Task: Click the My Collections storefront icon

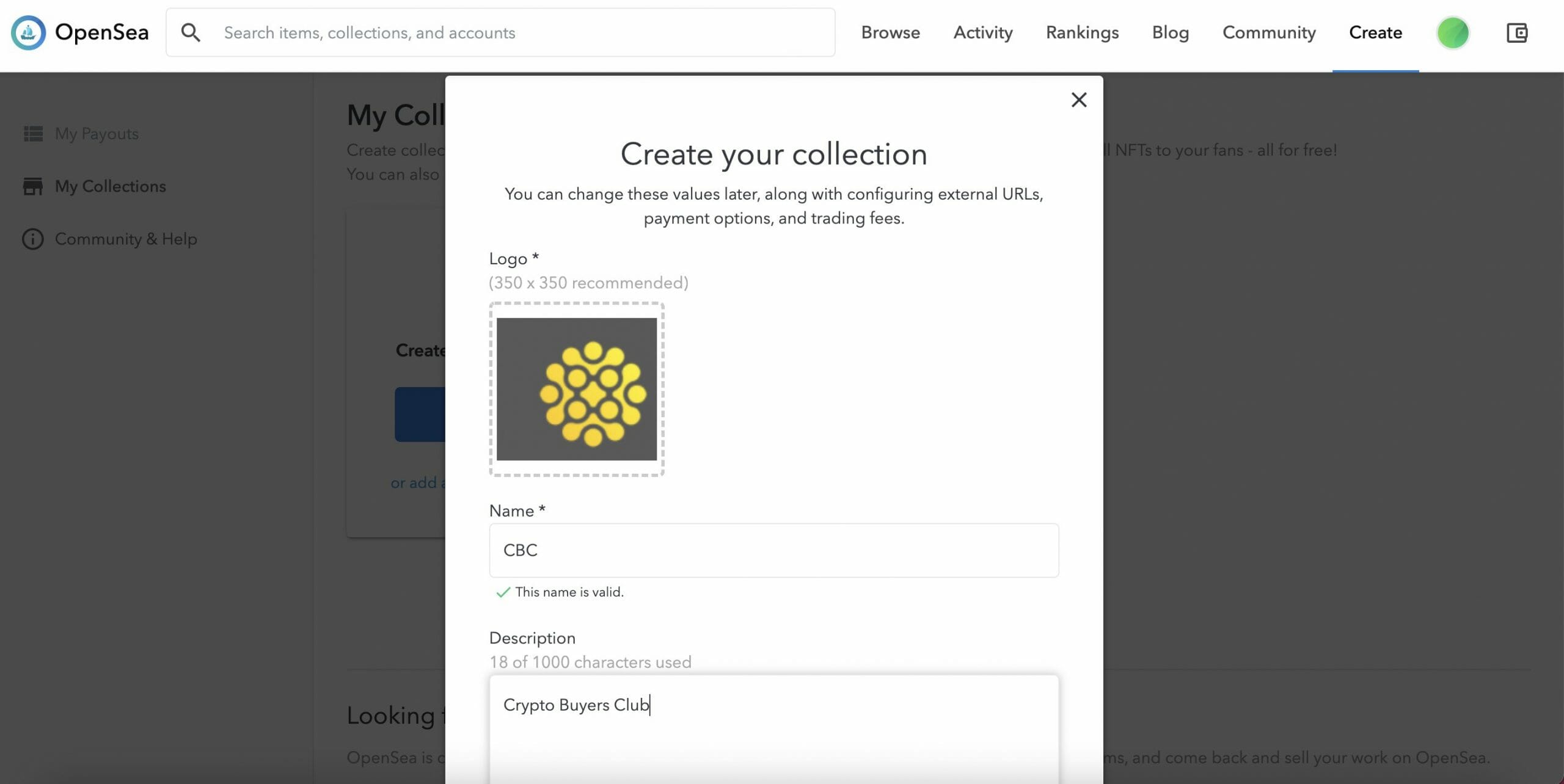Action: [x=33, y=186]
